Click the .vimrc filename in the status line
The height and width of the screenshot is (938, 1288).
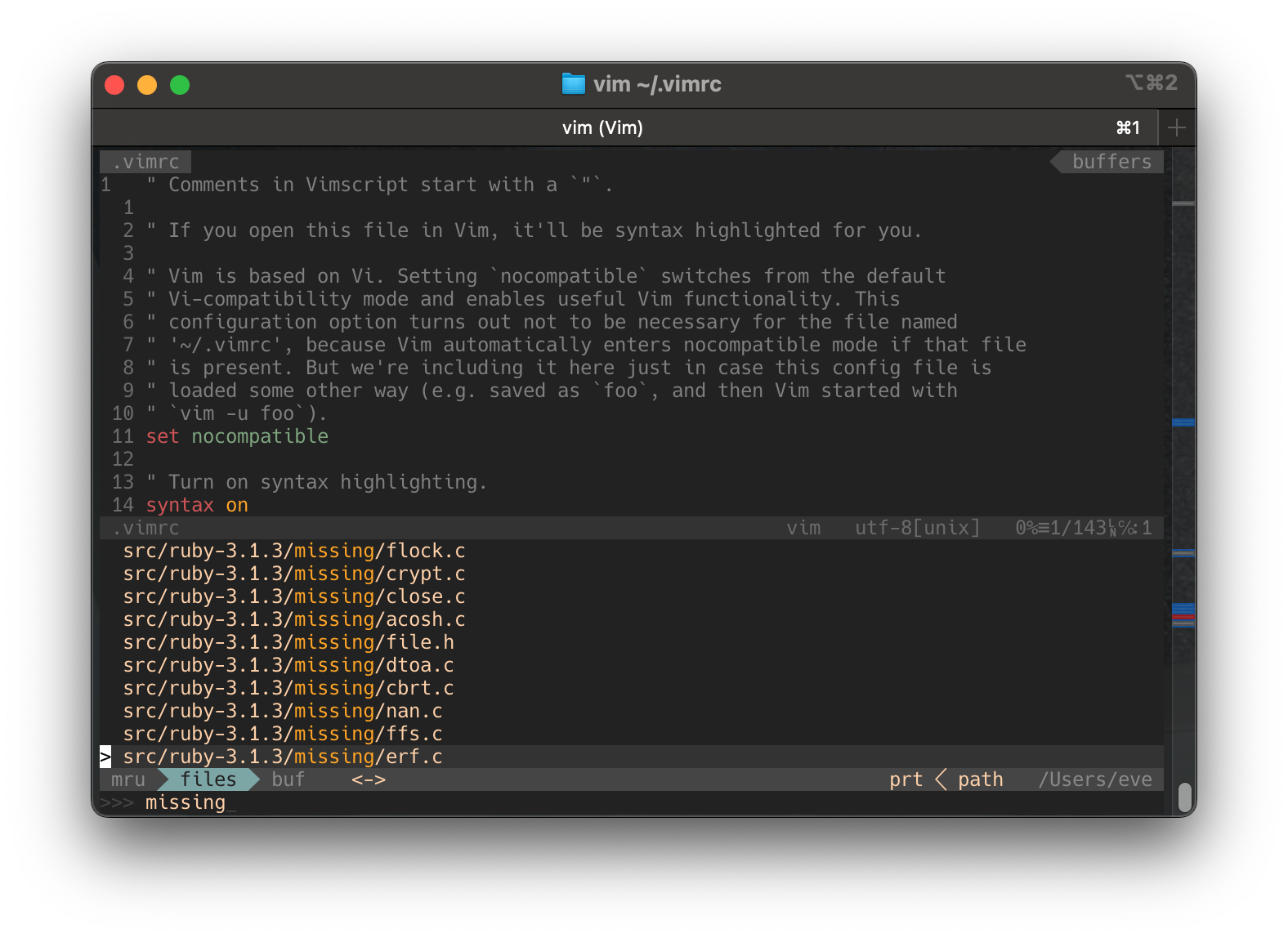pyautogui.click(x=146, y=528)
